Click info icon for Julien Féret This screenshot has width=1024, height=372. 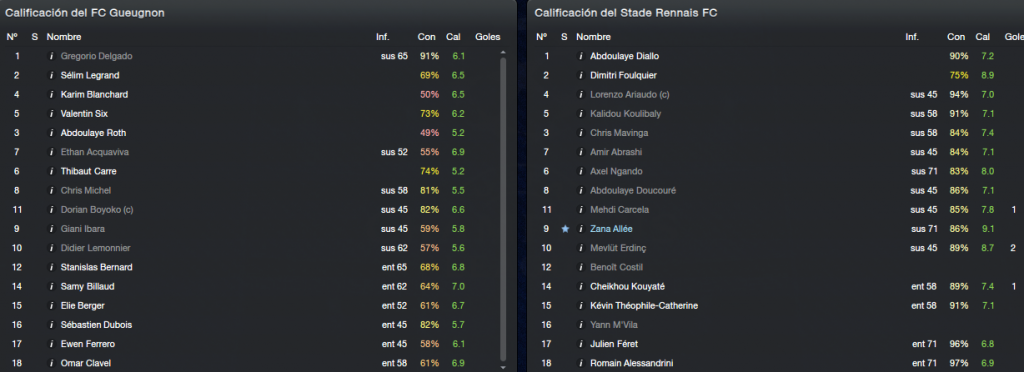pos(581,344)
